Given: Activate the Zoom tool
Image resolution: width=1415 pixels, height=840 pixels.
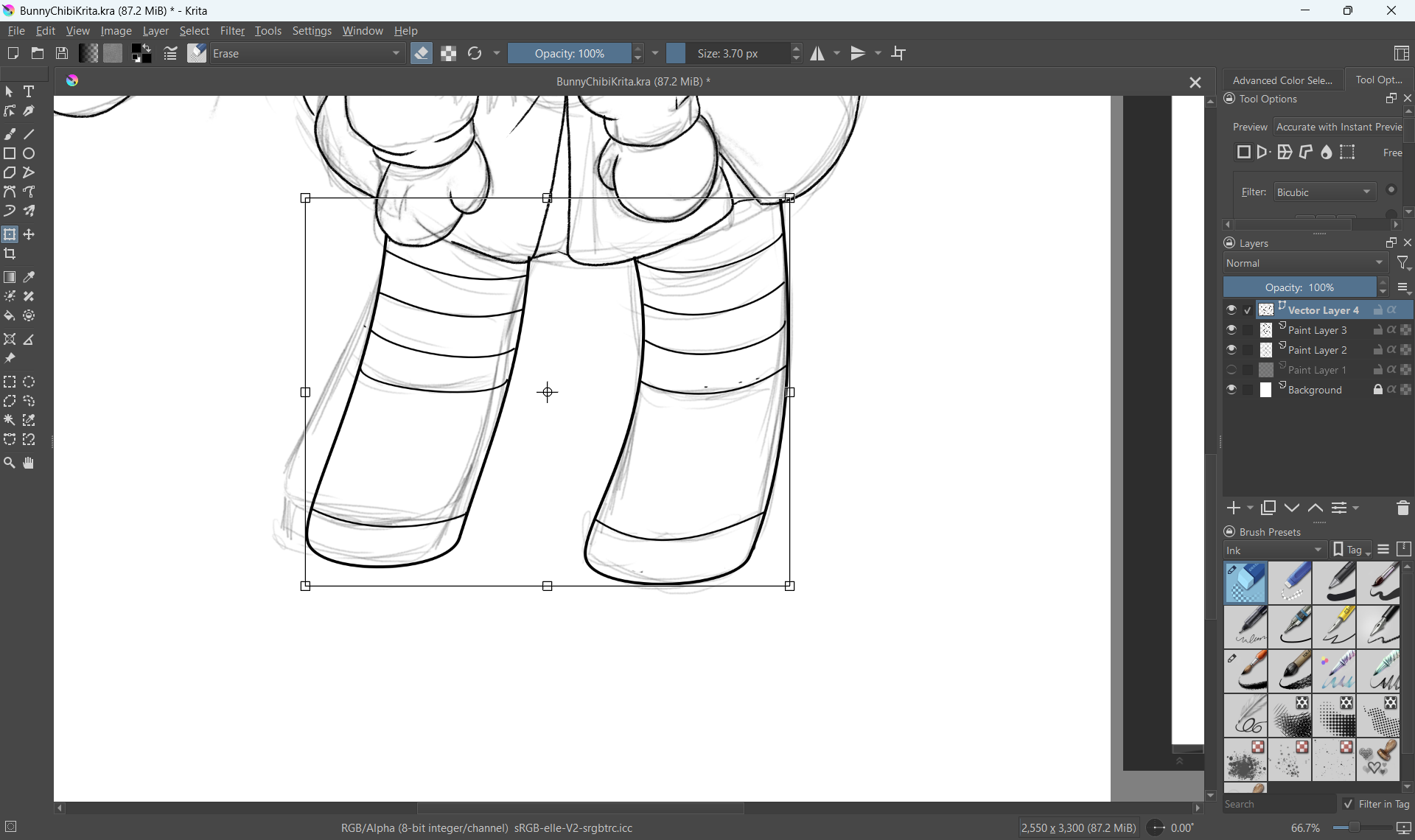Looking at the screenshot, I should pyautogui.click(x=10, y=463).
